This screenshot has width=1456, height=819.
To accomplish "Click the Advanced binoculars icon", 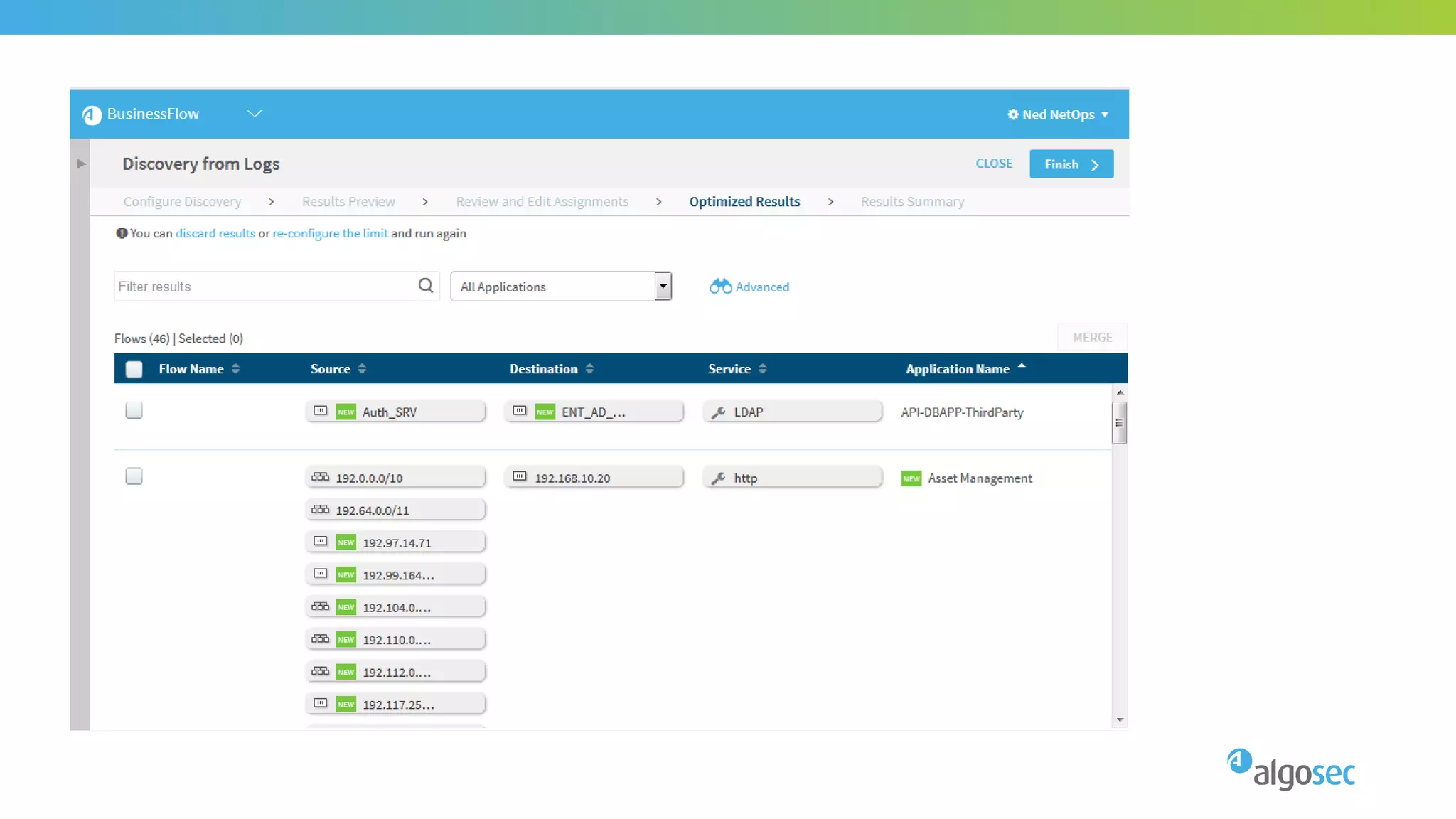I will coord(720,287).
